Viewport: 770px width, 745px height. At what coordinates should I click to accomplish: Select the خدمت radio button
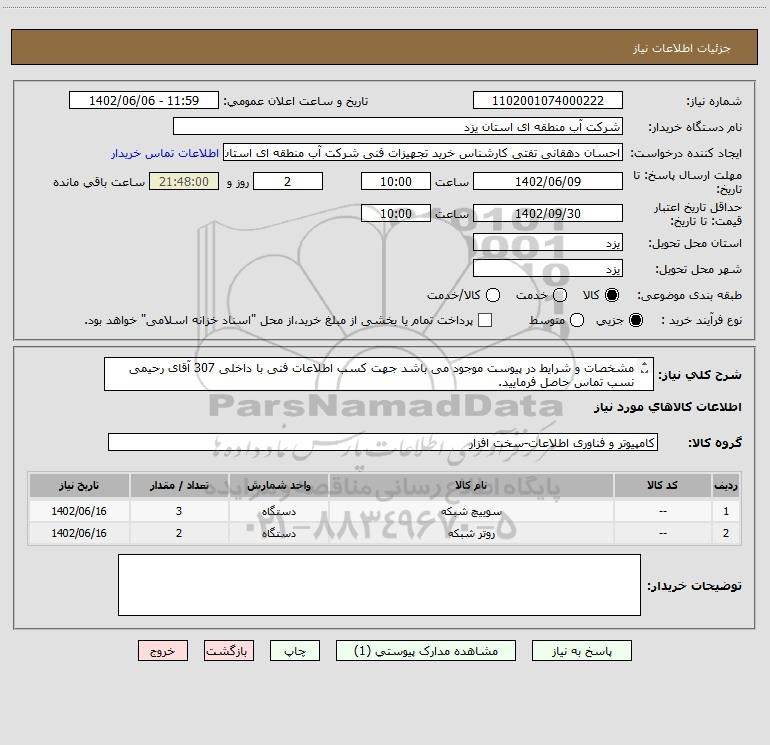(x=560, y=295)
